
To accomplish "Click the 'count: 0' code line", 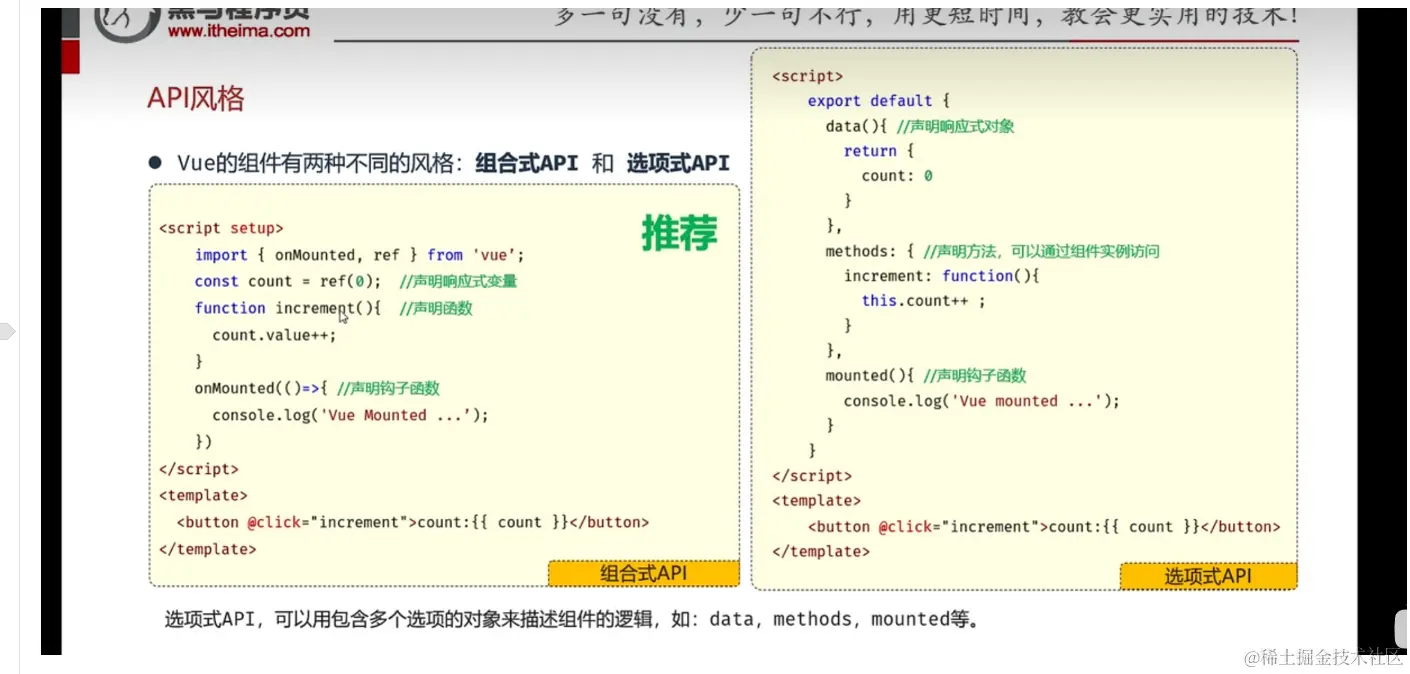I will 897,176.
